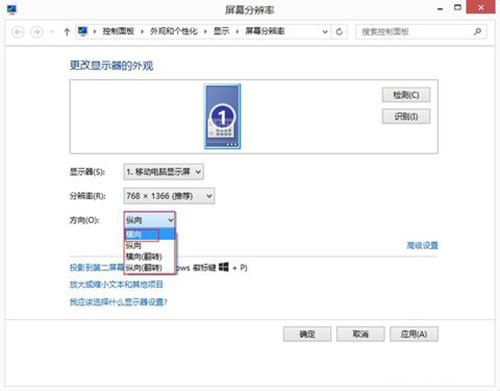Open the address bar history dropdown
This screenshot has width=500, height=391.
(x=325, y=32)
